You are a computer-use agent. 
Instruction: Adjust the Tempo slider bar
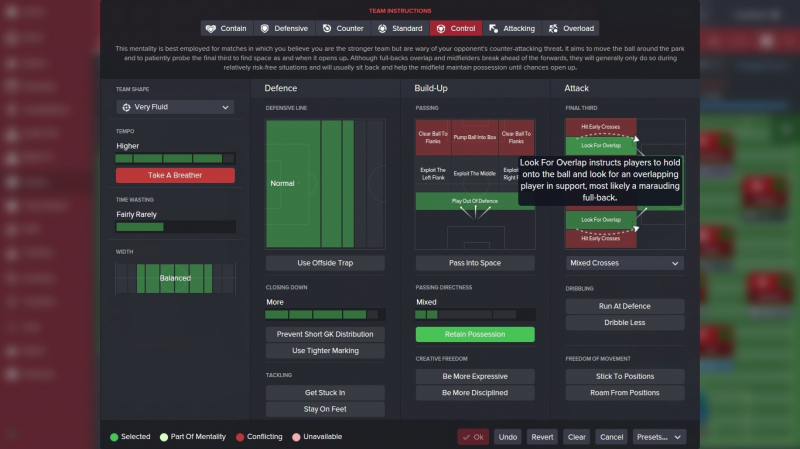[175, 159]
